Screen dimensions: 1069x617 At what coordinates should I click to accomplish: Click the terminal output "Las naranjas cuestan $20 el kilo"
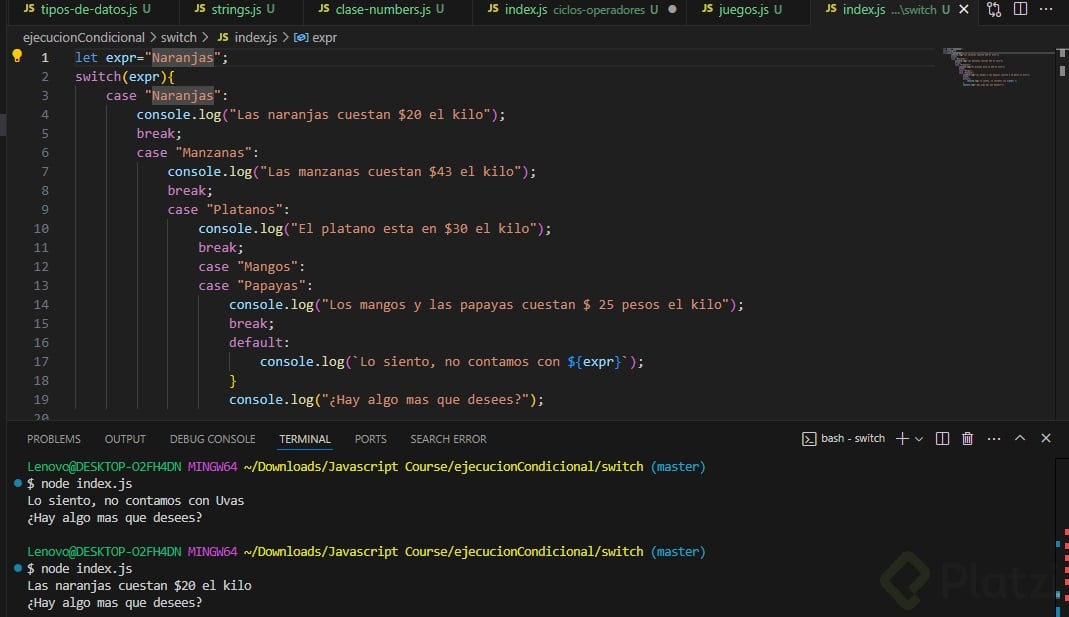139,586
